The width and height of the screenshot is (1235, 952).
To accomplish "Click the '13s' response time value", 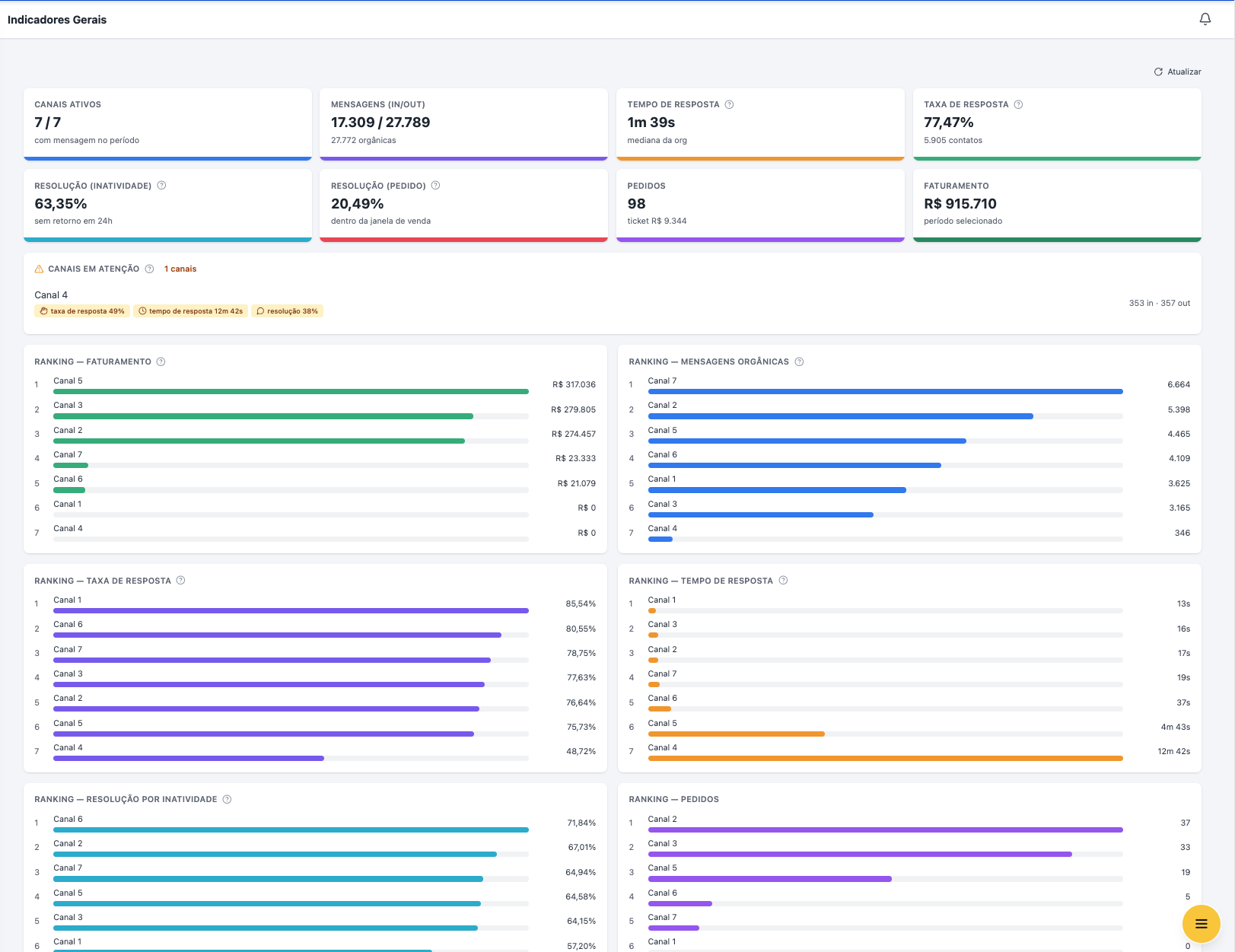I will click(x=1184, y=603).
